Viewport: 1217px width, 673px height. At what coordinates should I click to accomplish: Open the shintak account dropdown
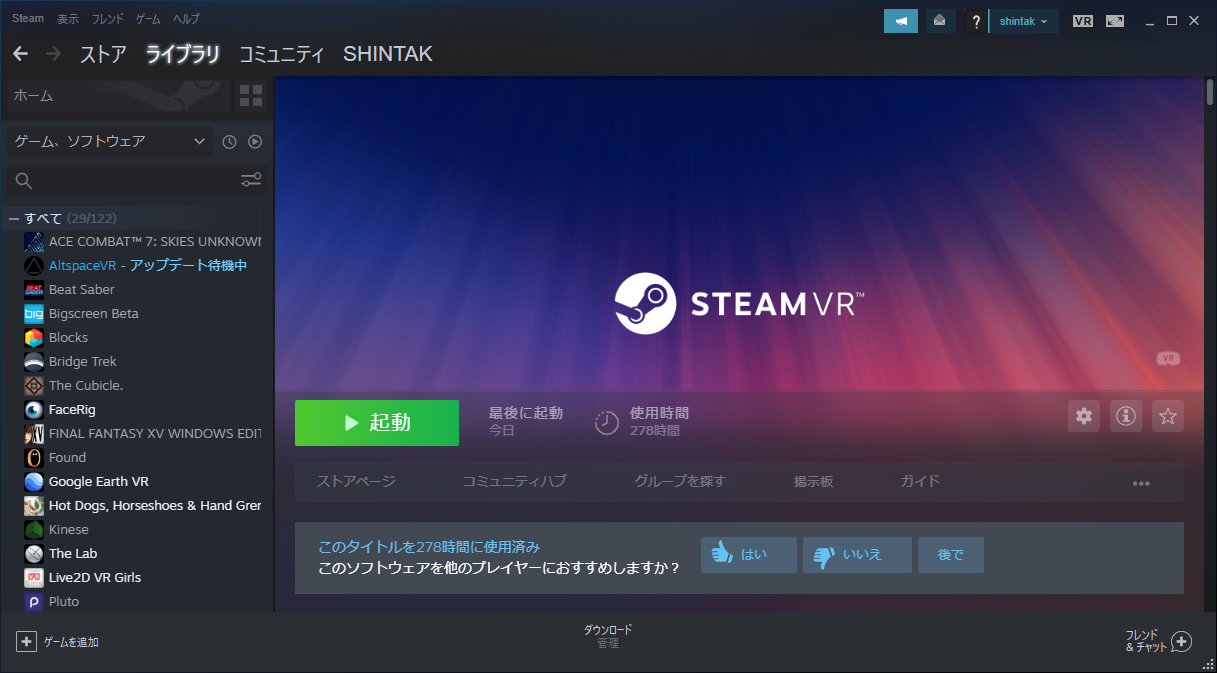[1024, 21]
